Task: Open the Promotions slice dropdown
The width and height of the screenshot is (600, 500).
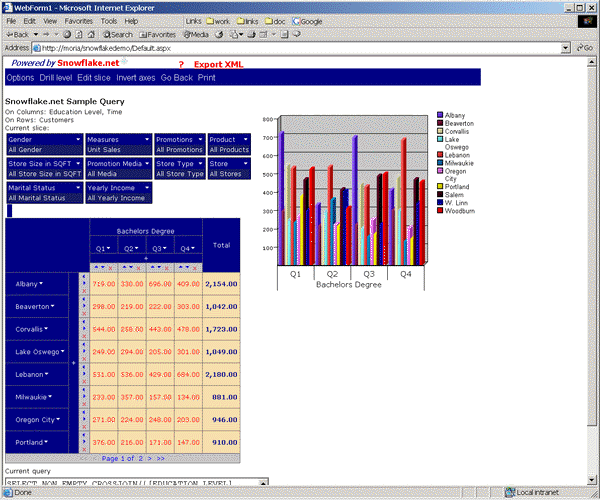Action: click(x=200, y=139)
